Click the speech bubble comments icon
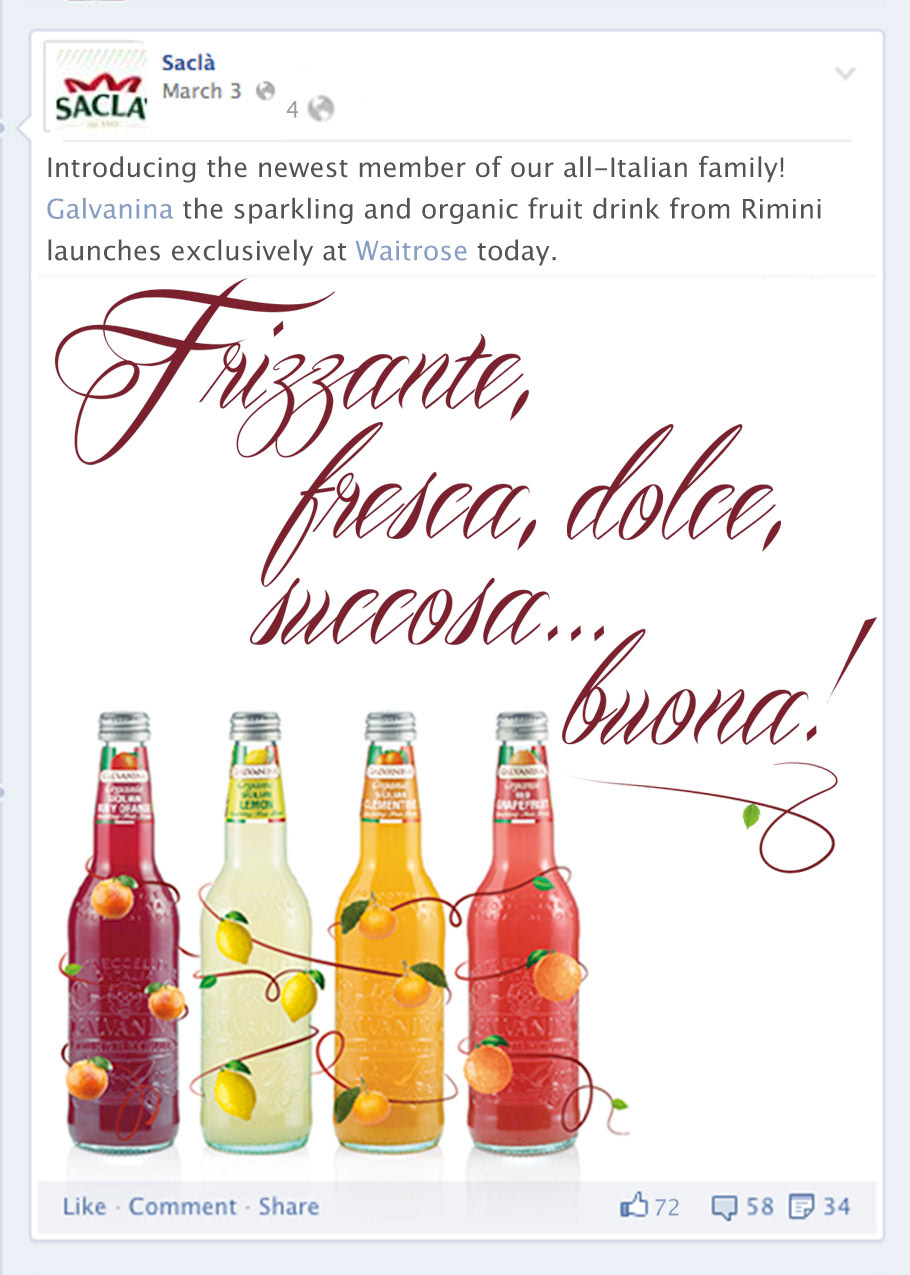This screenshot has width=910, height=1275. pos(724,1207)
